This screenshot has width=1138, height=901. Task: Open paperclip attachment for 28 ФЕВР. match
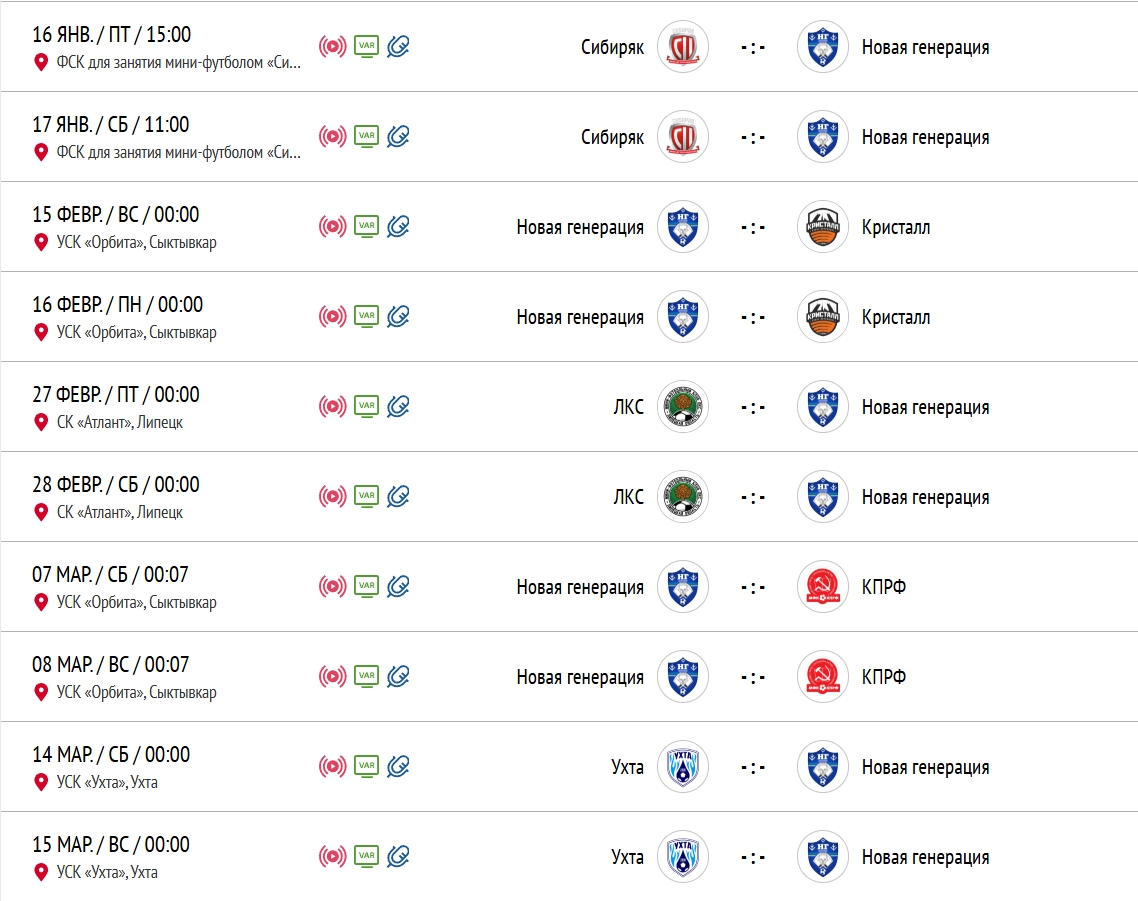(x=399, y=496)
